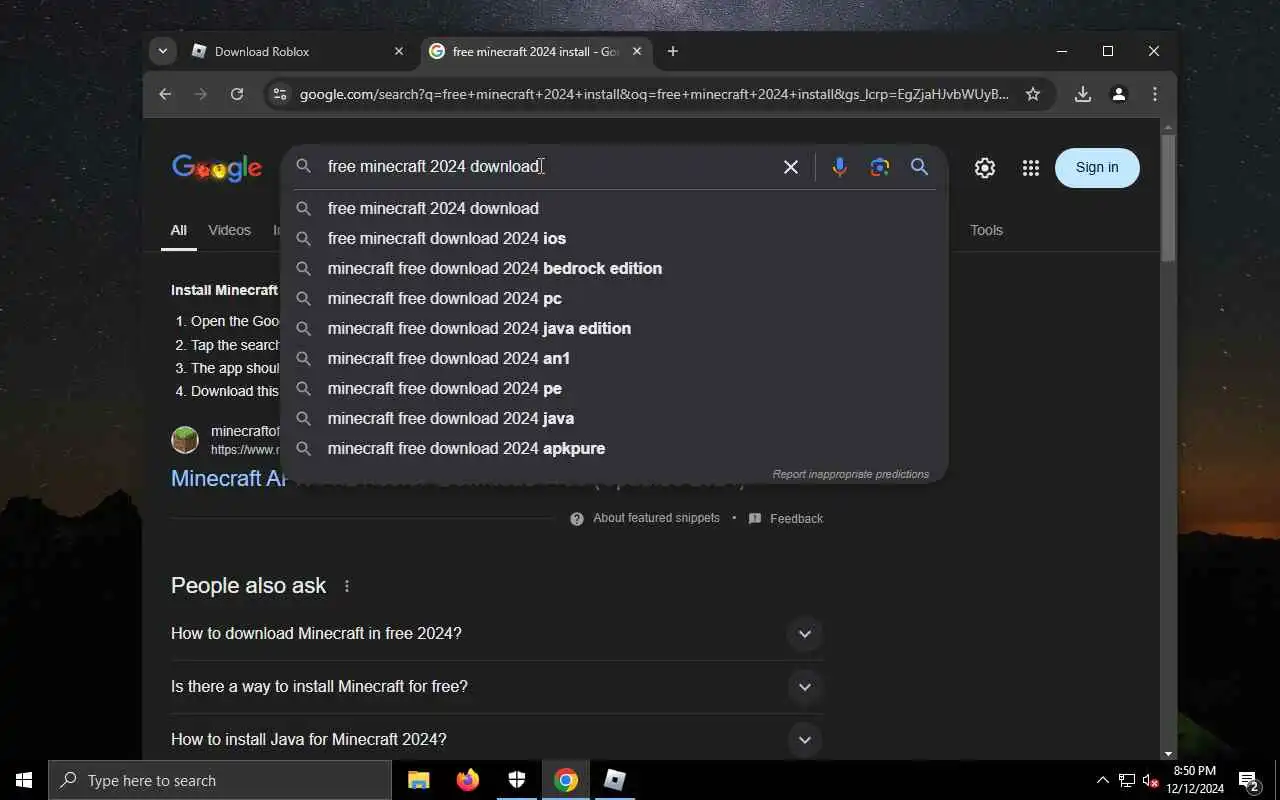Click the Chrome address bar URL
The height and width of the screenshot is (800, 1280).
coord(655,94)
